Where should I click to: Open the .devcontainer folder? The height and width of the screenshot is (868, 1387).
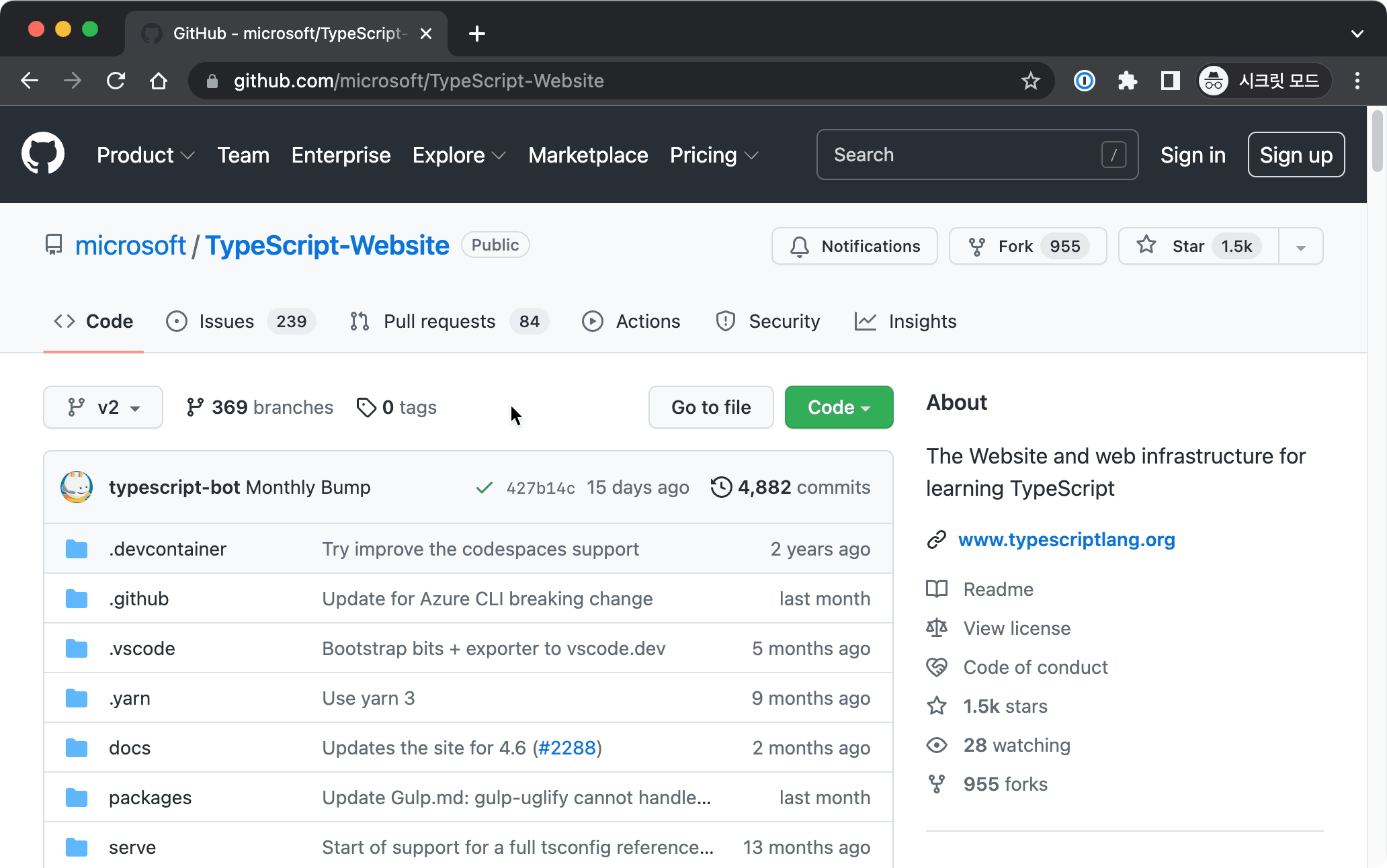click(167, 549)
